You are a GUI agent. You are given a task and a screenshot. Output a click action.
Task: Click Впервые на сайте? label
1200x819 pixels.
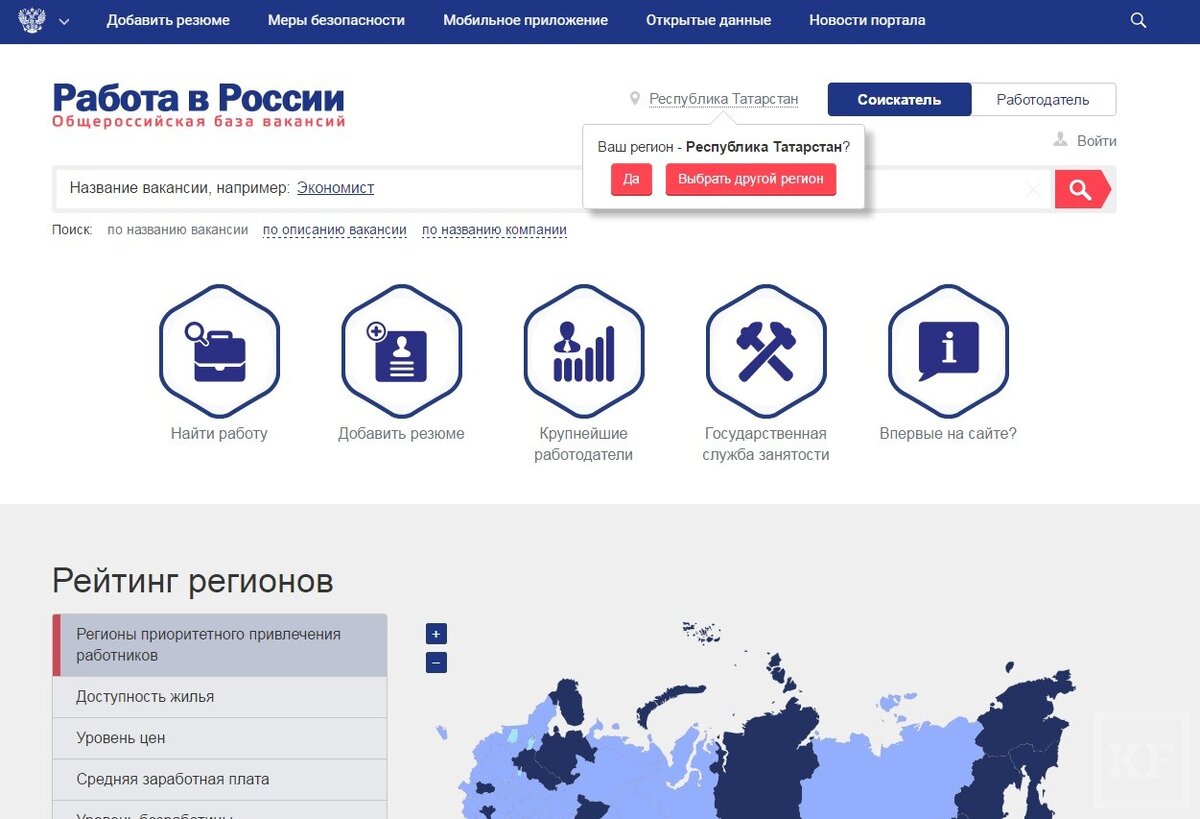948,434
